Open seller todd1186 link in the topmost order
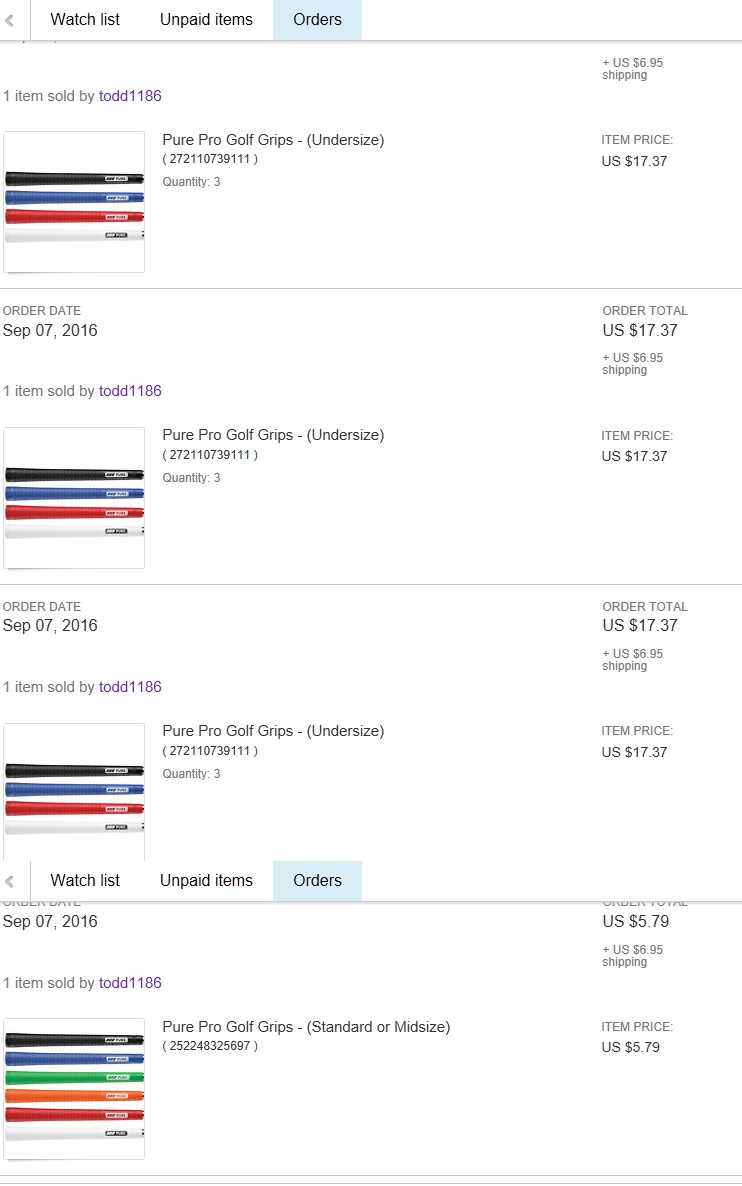This screenshot has height=1186, width=742. tap(130, 96)
